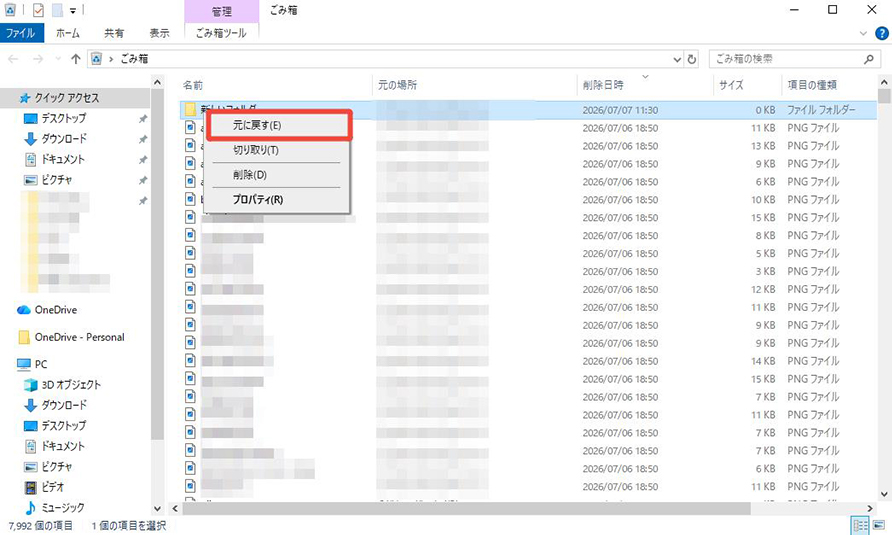892x535 pixels.
Task: Click the Recycle Bin icon in title bar
Action: (x=10, y=10)
